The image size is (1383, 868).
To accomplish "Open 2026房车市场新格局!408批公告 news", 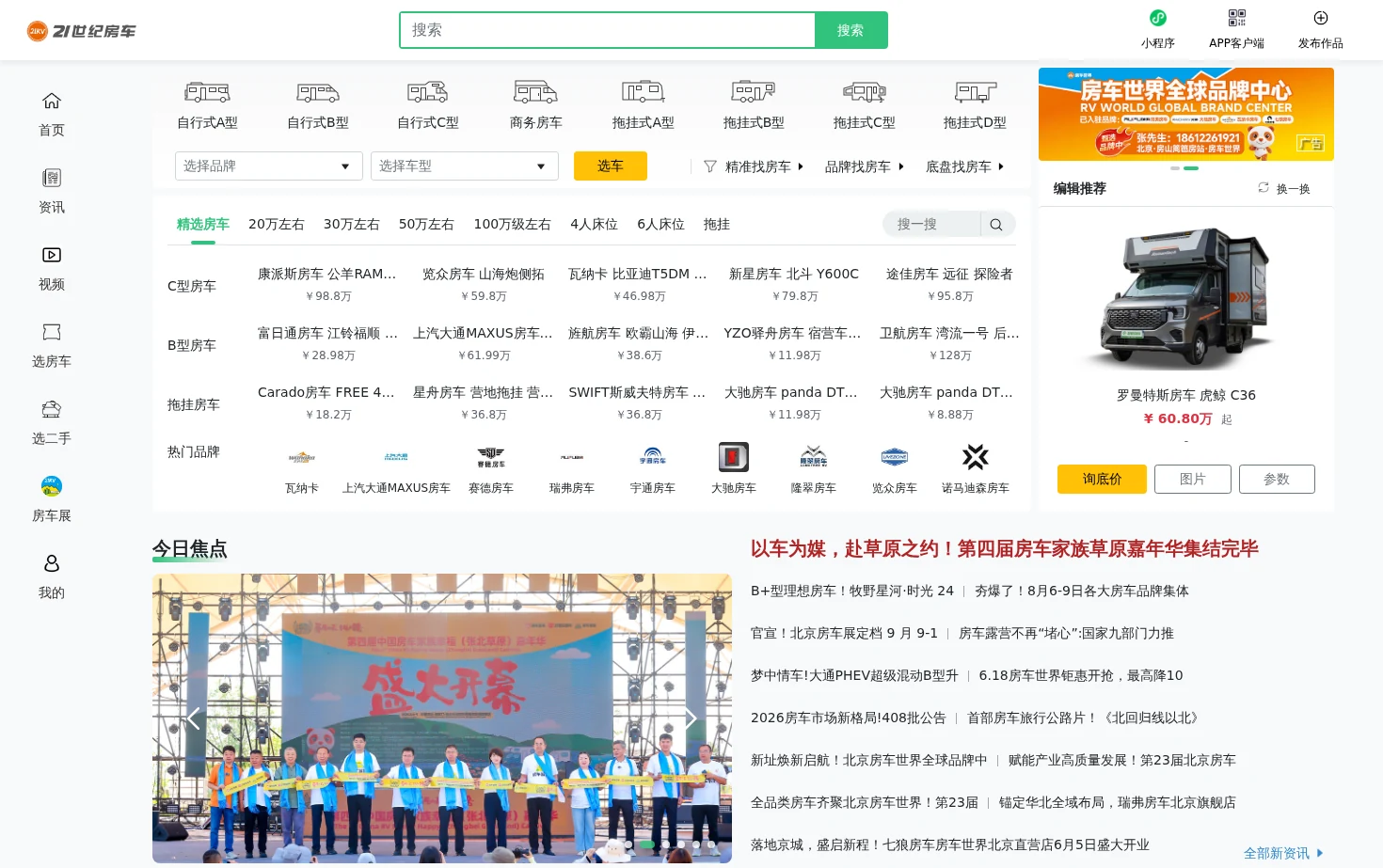I will tap(849, 718).
